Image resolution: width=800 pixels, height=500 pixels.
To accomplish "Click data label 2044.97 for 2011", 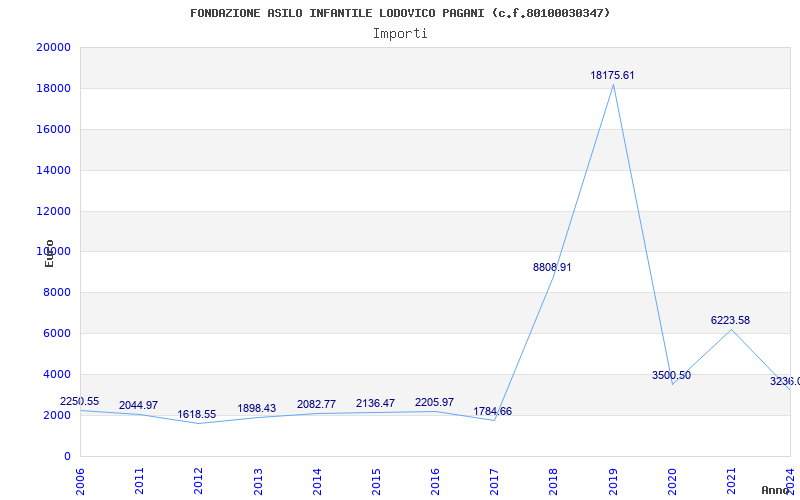I will [x=138, y=406].
